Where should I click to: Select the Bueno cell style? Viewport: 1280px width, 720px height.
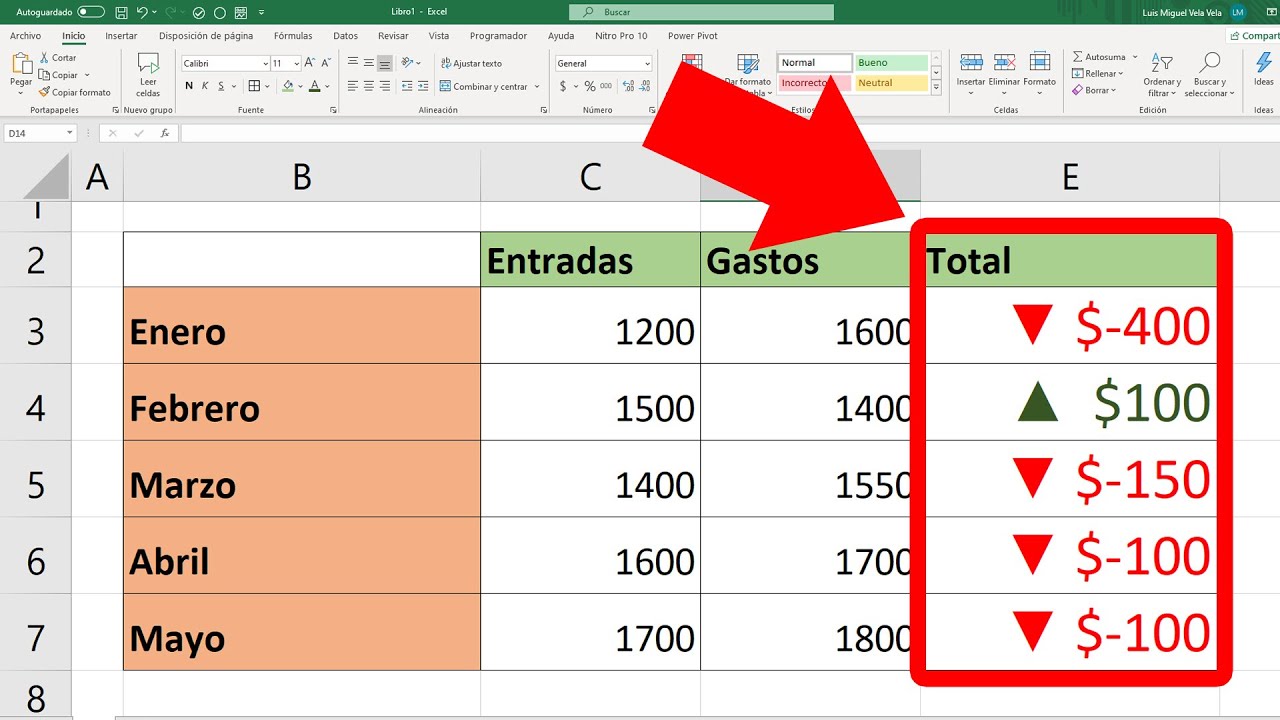click(892, 63)
